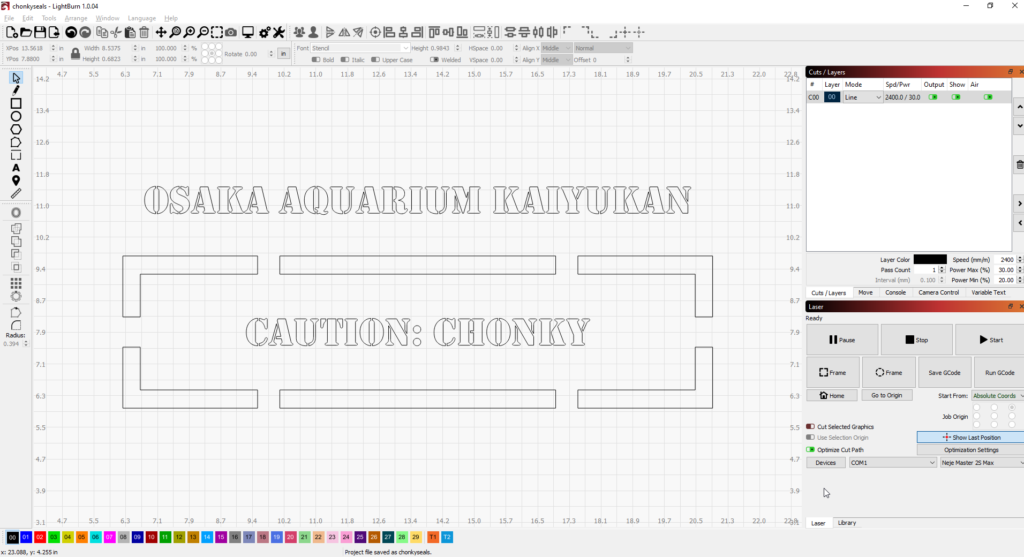
Task: Open Device Settings wrench icon
Action: point(279,32)
